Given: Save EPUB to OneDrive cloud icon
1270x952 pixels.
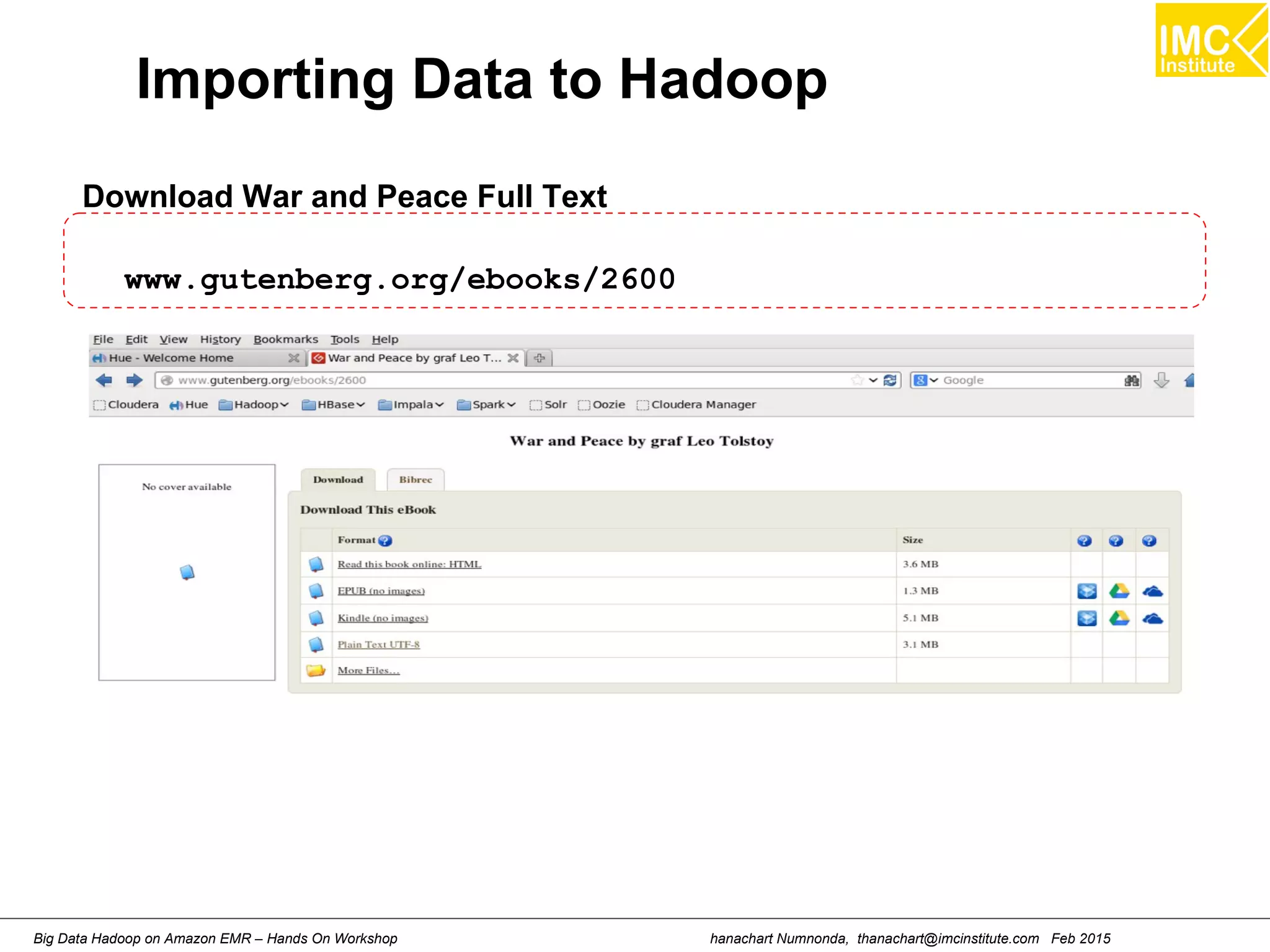Looking at the screenshot, I should click(x=1152, y=591).
